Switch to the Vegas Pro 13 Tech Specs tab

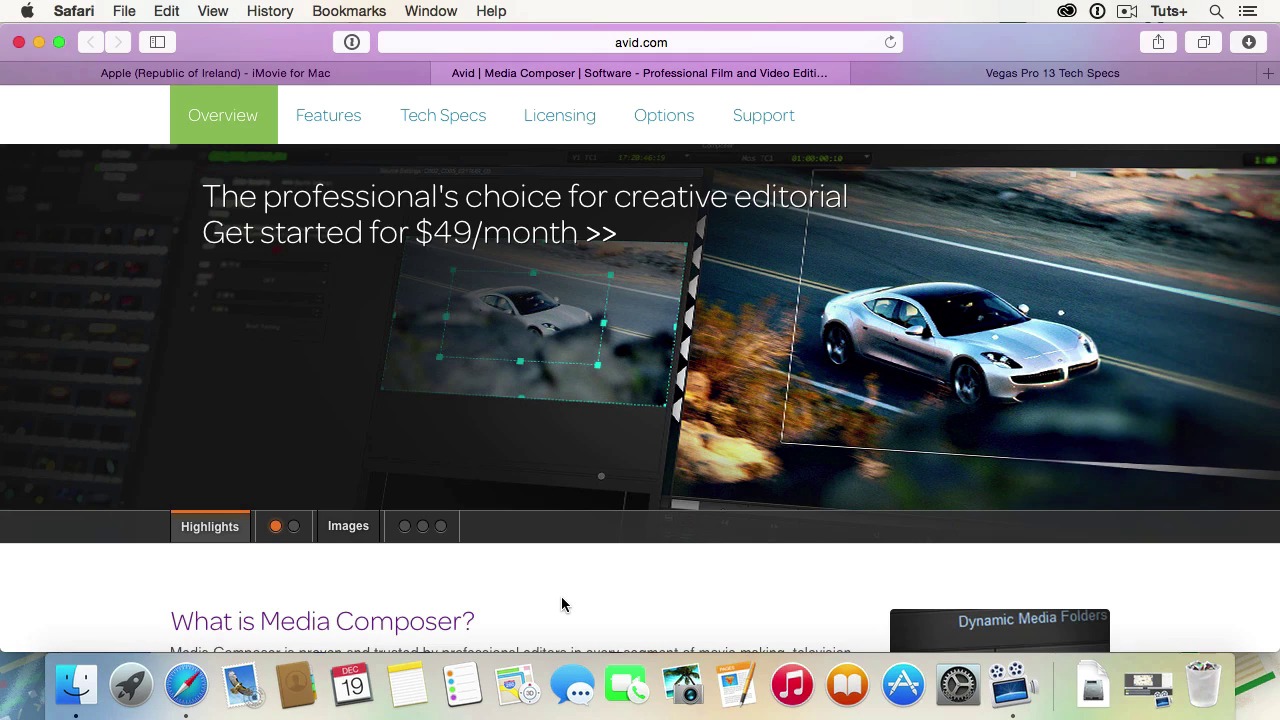click(x=1052, y=73)
